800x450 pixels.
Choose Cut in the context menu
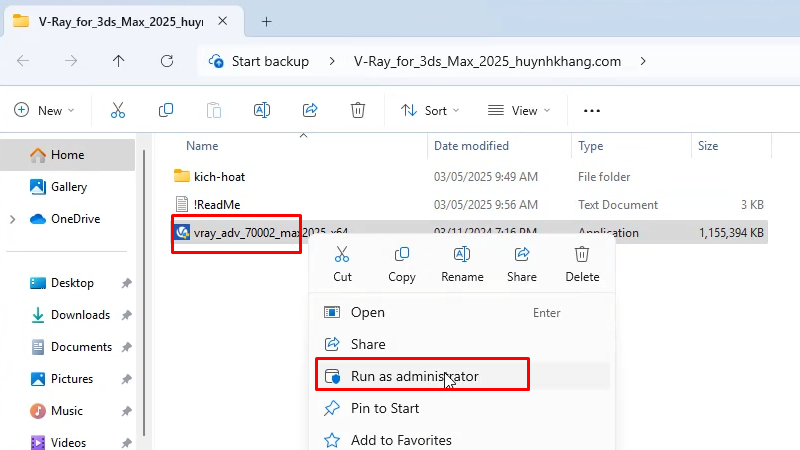(x=342, y=264)
